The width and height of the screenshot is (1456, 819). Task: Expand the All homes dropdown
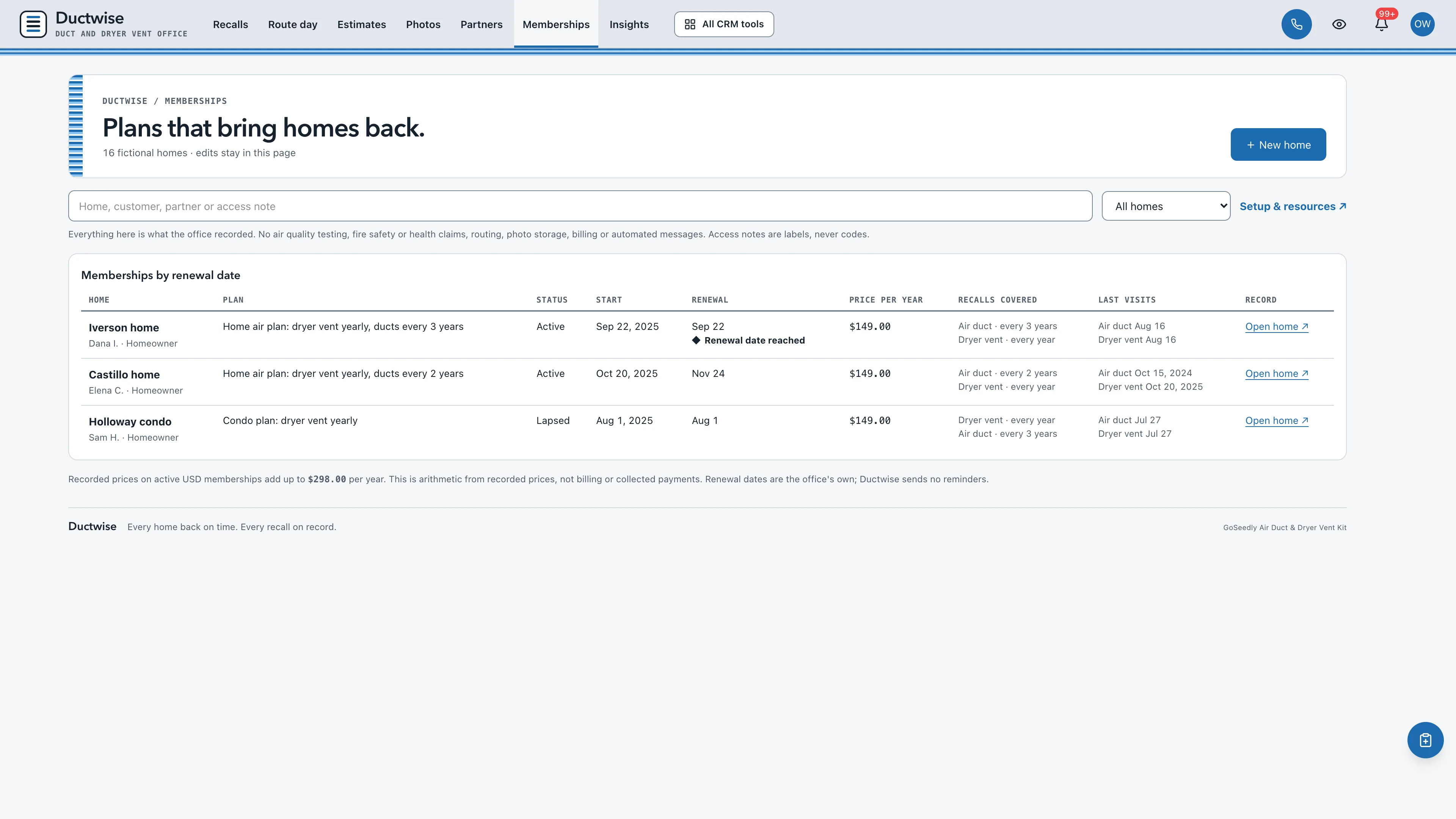pyautogui.click(x=1166, y=206)
